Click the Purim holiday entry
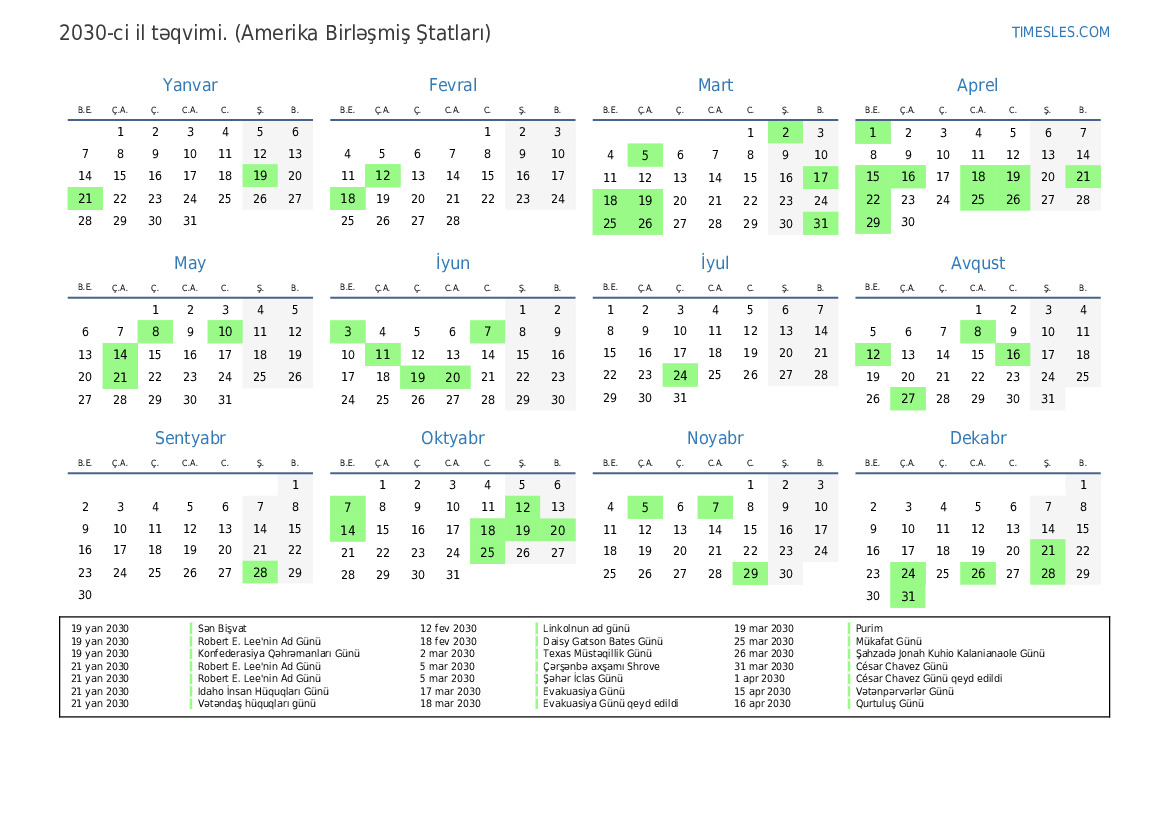Viewport: 1169px width, 827px height. click(x=869, y=629)
